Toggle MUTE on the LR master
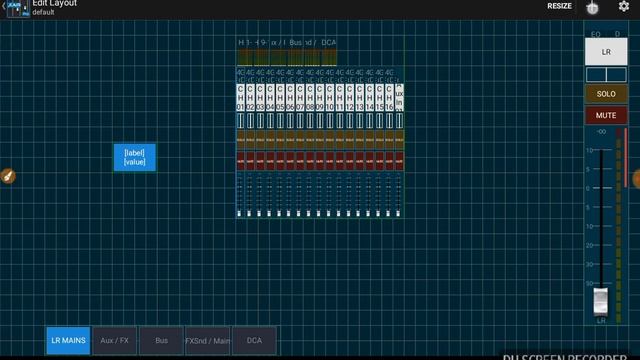Viewport: 640px width, 360px height. pos(606,116)
